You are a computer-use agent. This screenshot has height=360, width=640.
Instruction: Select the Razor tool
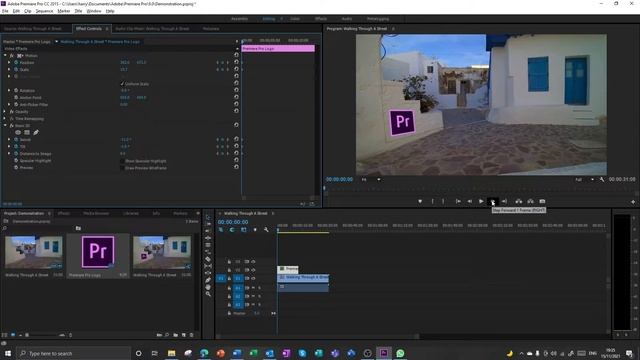coord(208,259)
